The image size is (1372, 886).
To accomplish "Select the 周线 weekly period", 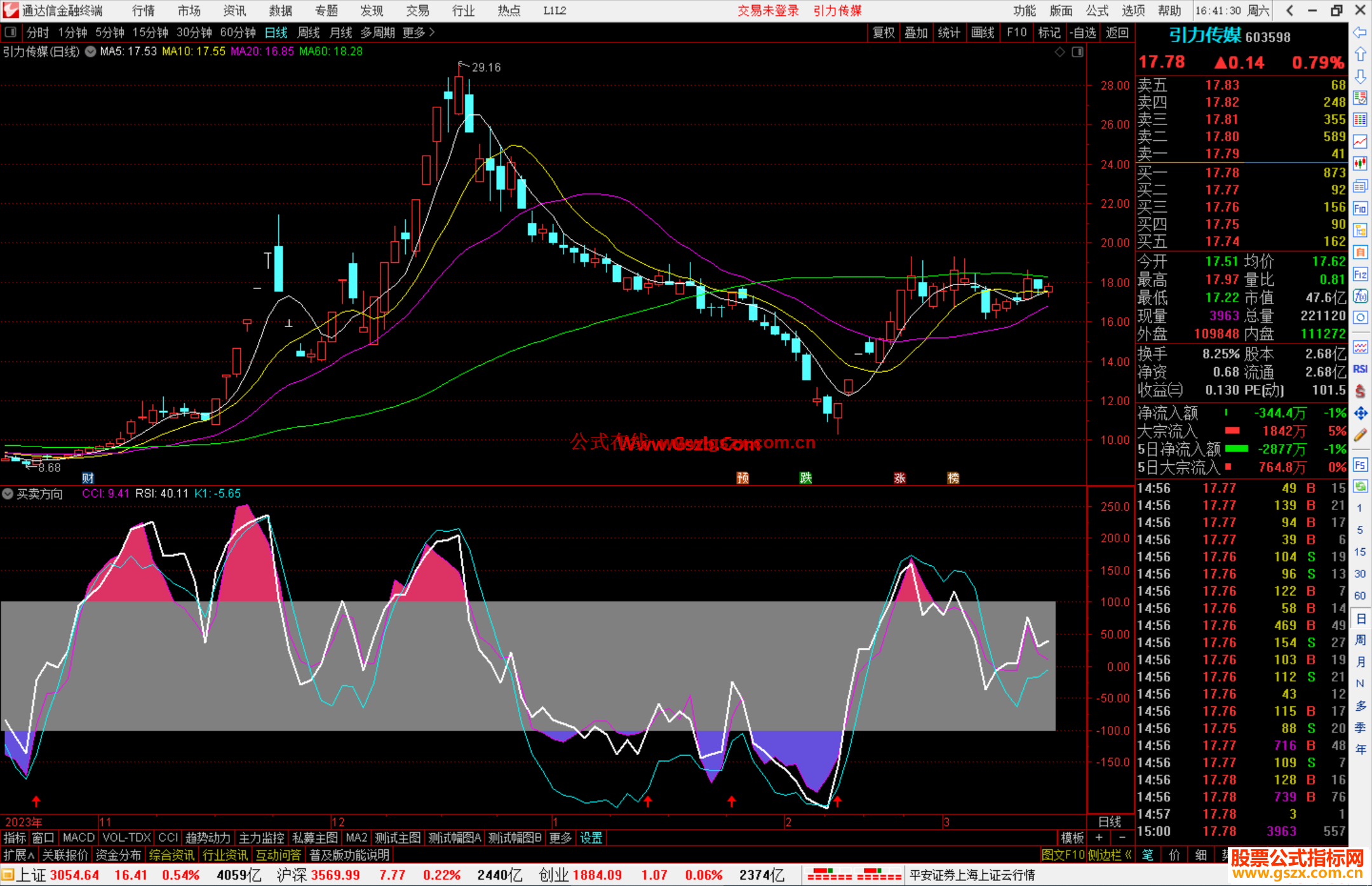I will [x=309, y=32].
